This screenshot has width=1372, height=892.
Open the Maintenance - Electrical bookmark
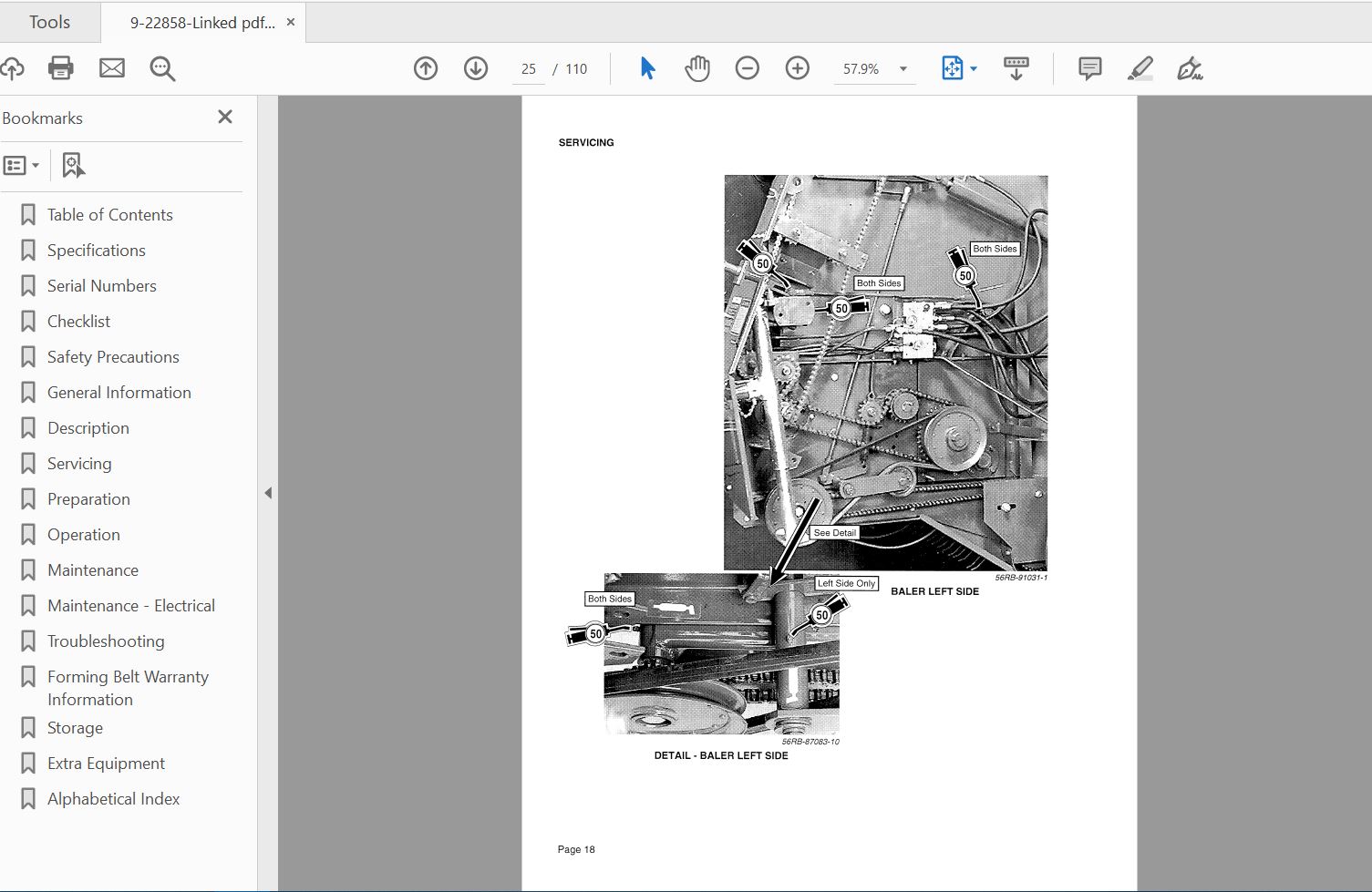coord(131,606)
